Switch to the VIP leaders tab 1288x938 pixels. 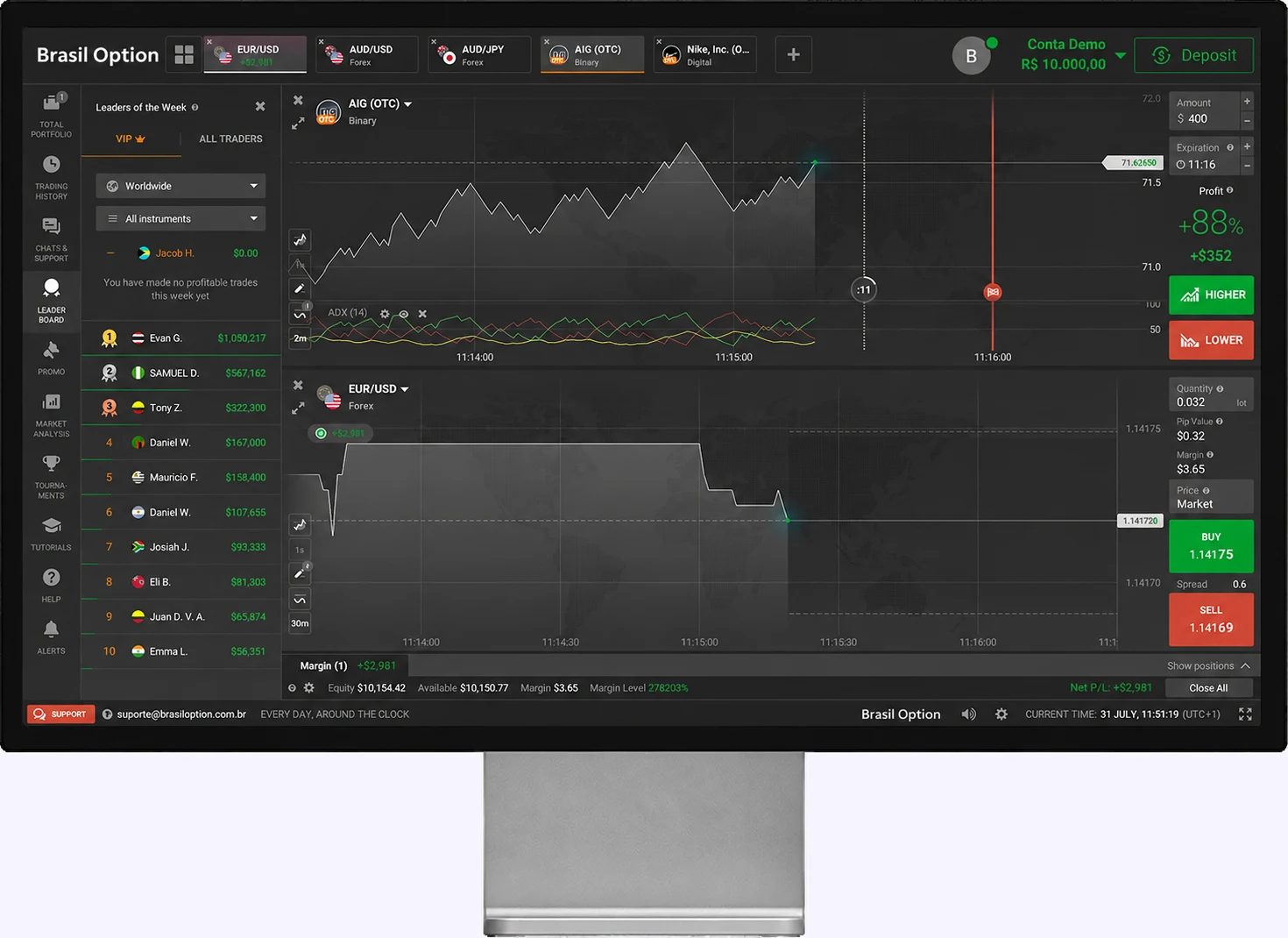(x=131, y=139)
